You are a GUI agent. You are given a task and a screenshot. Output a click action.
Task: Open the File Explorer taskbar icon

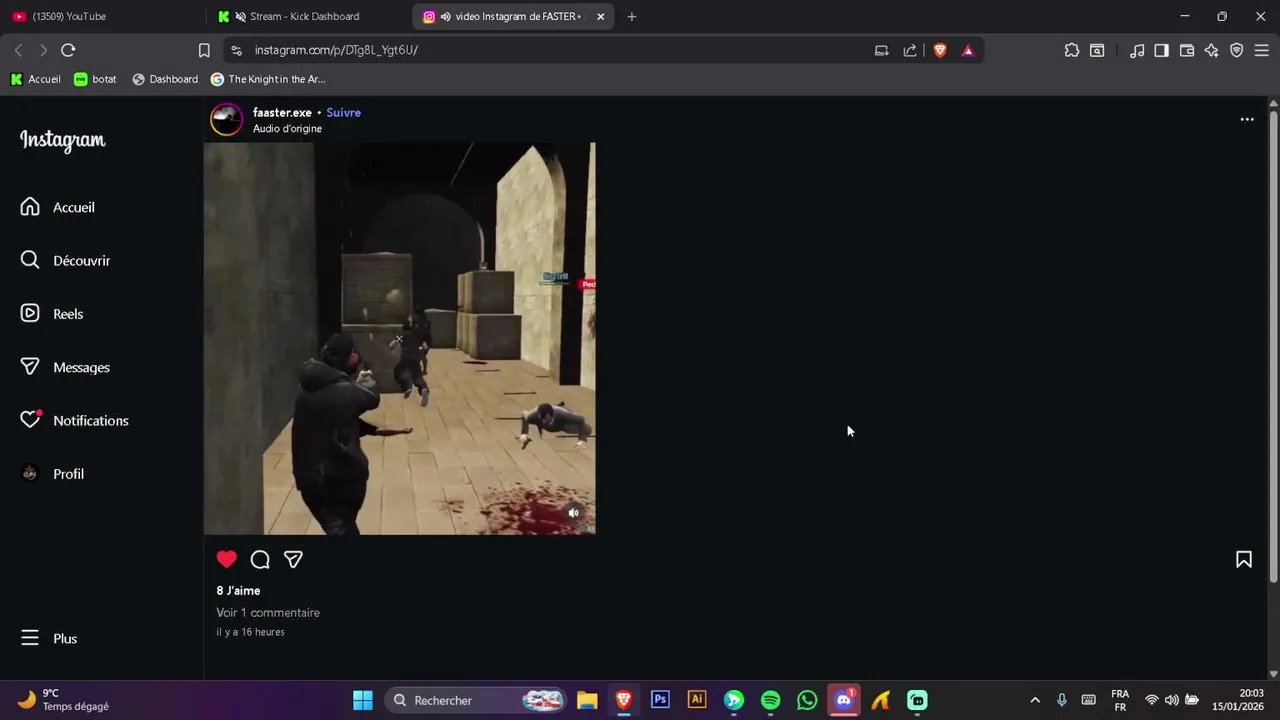click(x=587, y=700)
